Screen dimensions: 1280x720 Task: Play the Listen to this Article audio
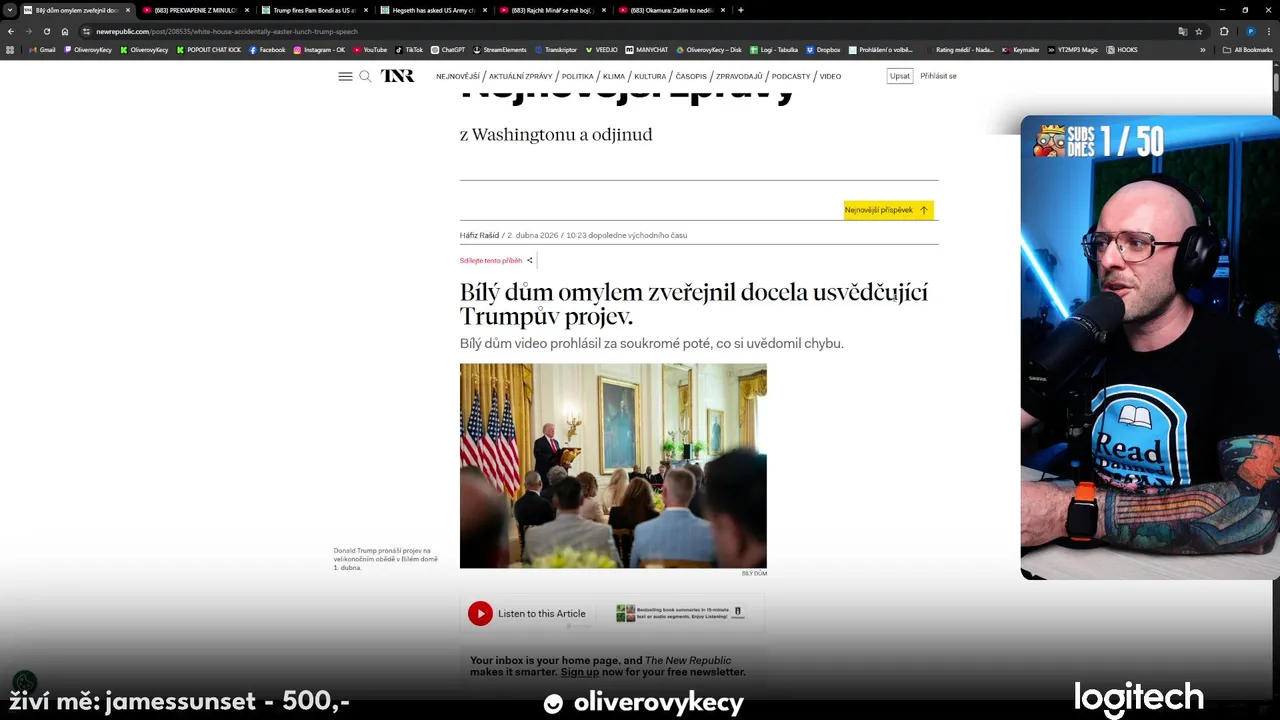click(480, 614)
